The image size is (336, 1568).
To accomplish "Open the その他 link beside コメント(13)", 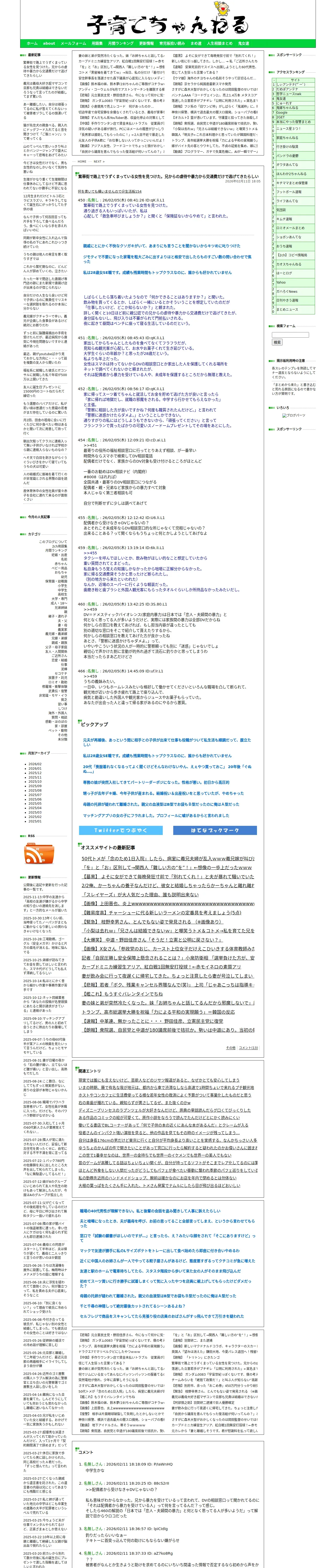I will (x=231, y=1048).
